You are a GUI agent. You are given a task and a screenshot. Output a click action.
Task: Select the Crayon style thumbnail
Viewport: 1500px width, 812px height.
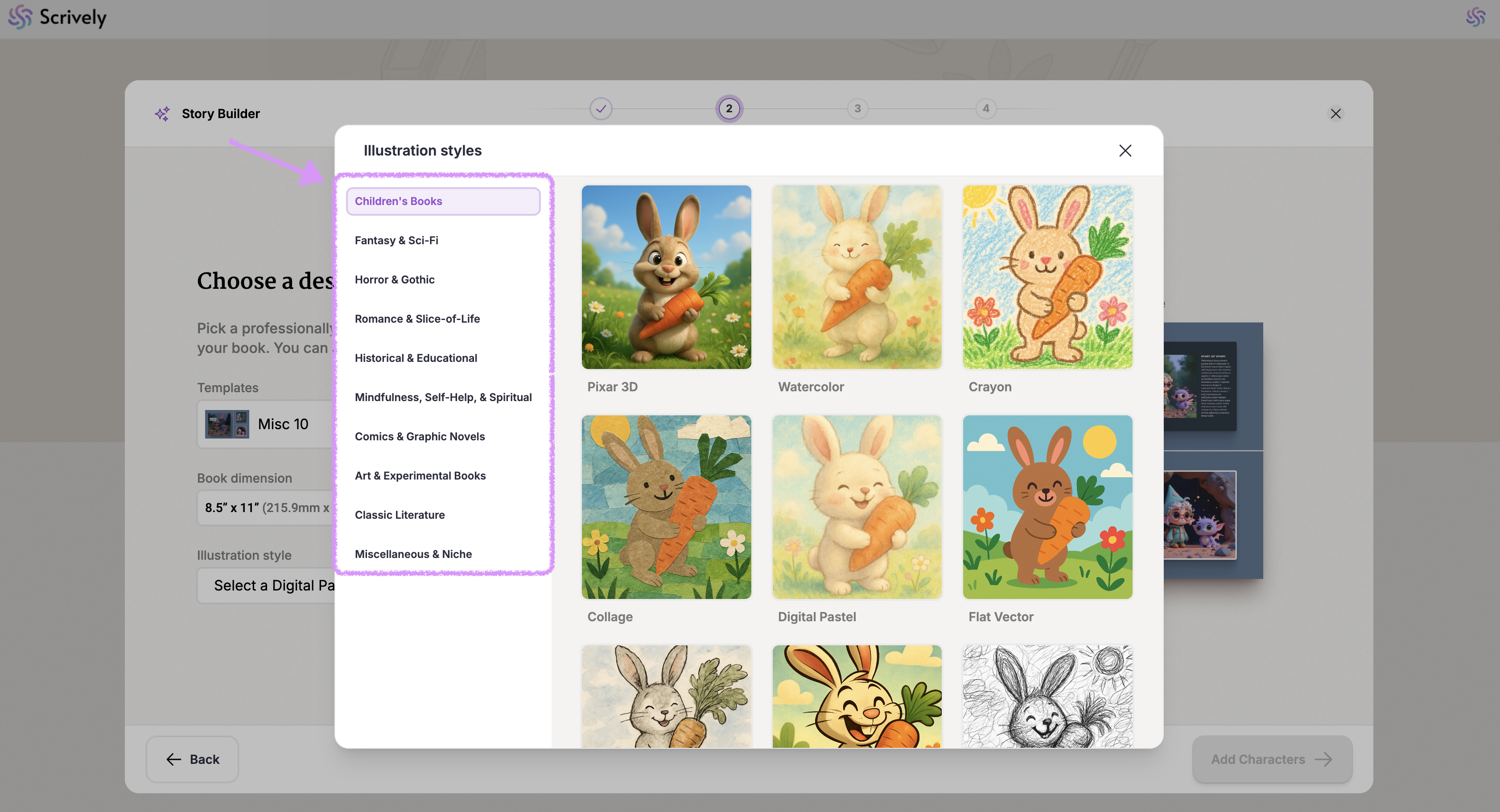[1047, 277]
